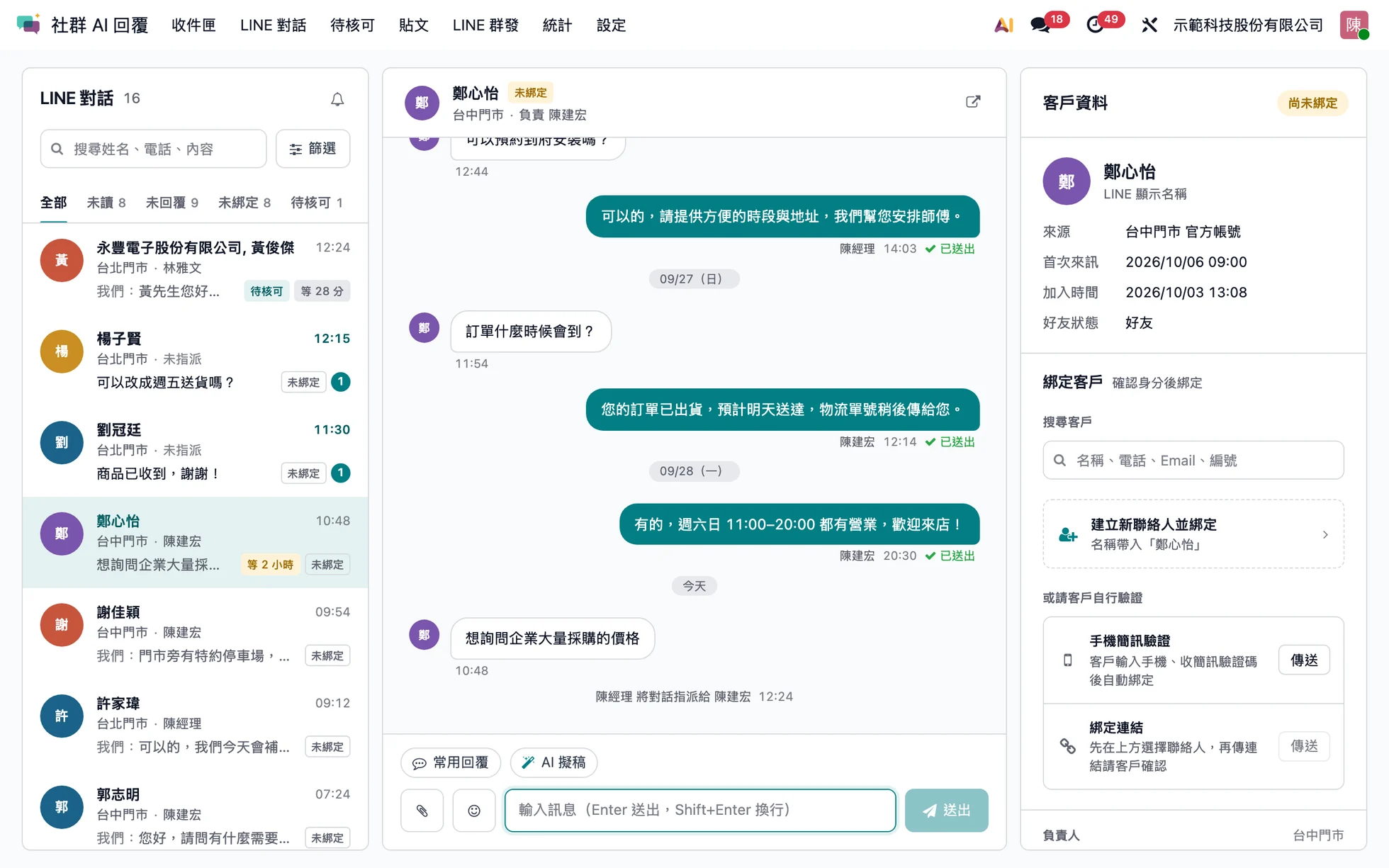Open the emoji picker button
The width and height of the screenshot is (1389, 868).
(474, 810)
